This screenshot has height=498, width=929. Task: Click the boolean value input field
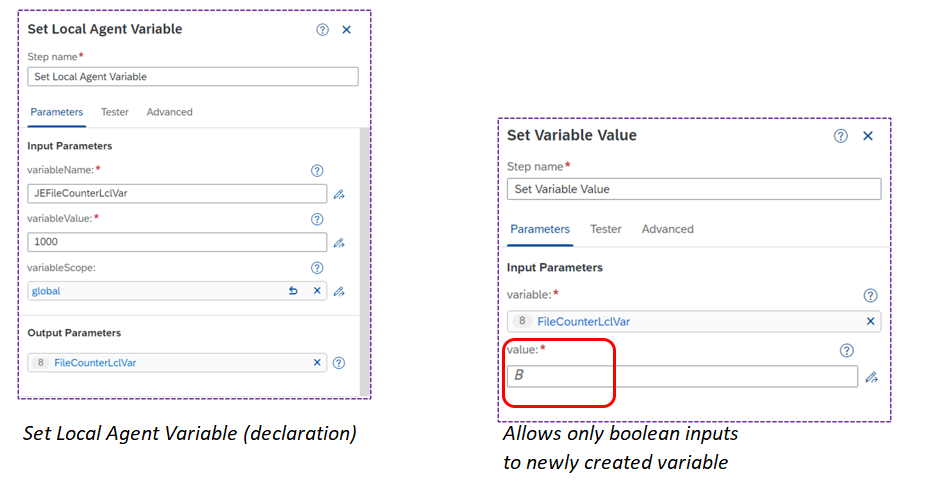click(x=682, y=376)
